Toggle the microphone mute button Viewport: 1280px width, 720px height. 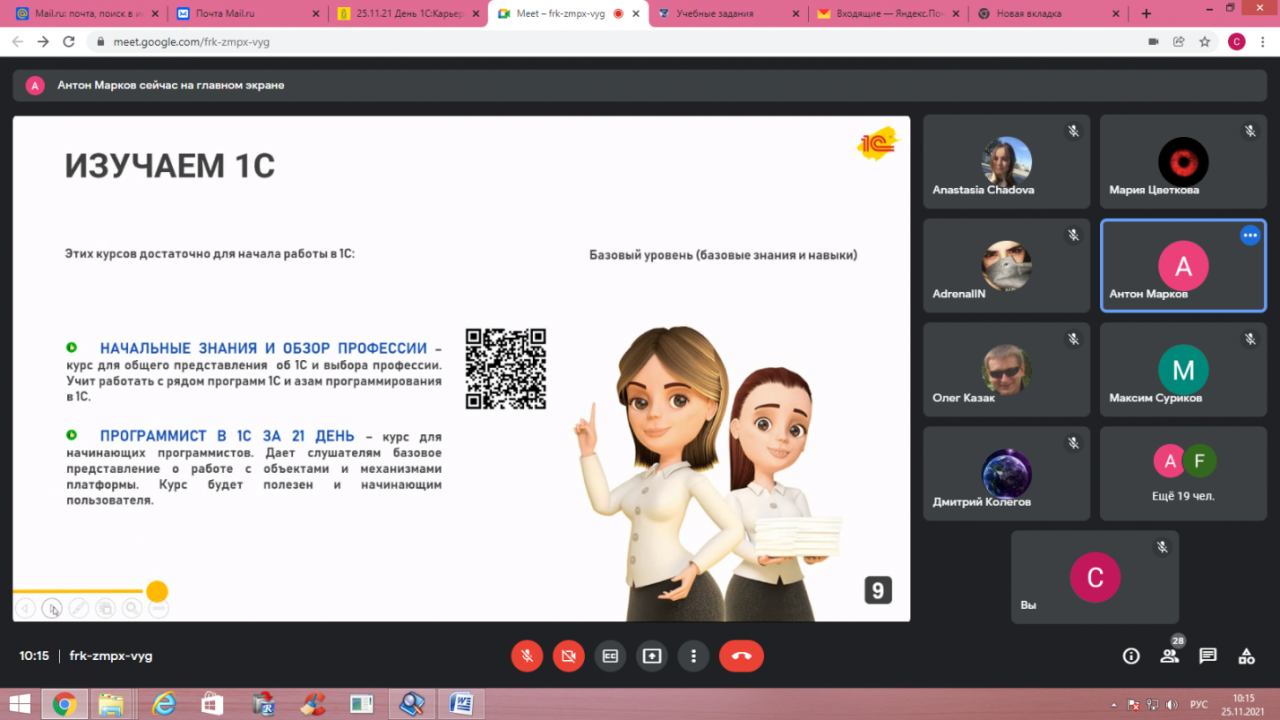[526, 656]
